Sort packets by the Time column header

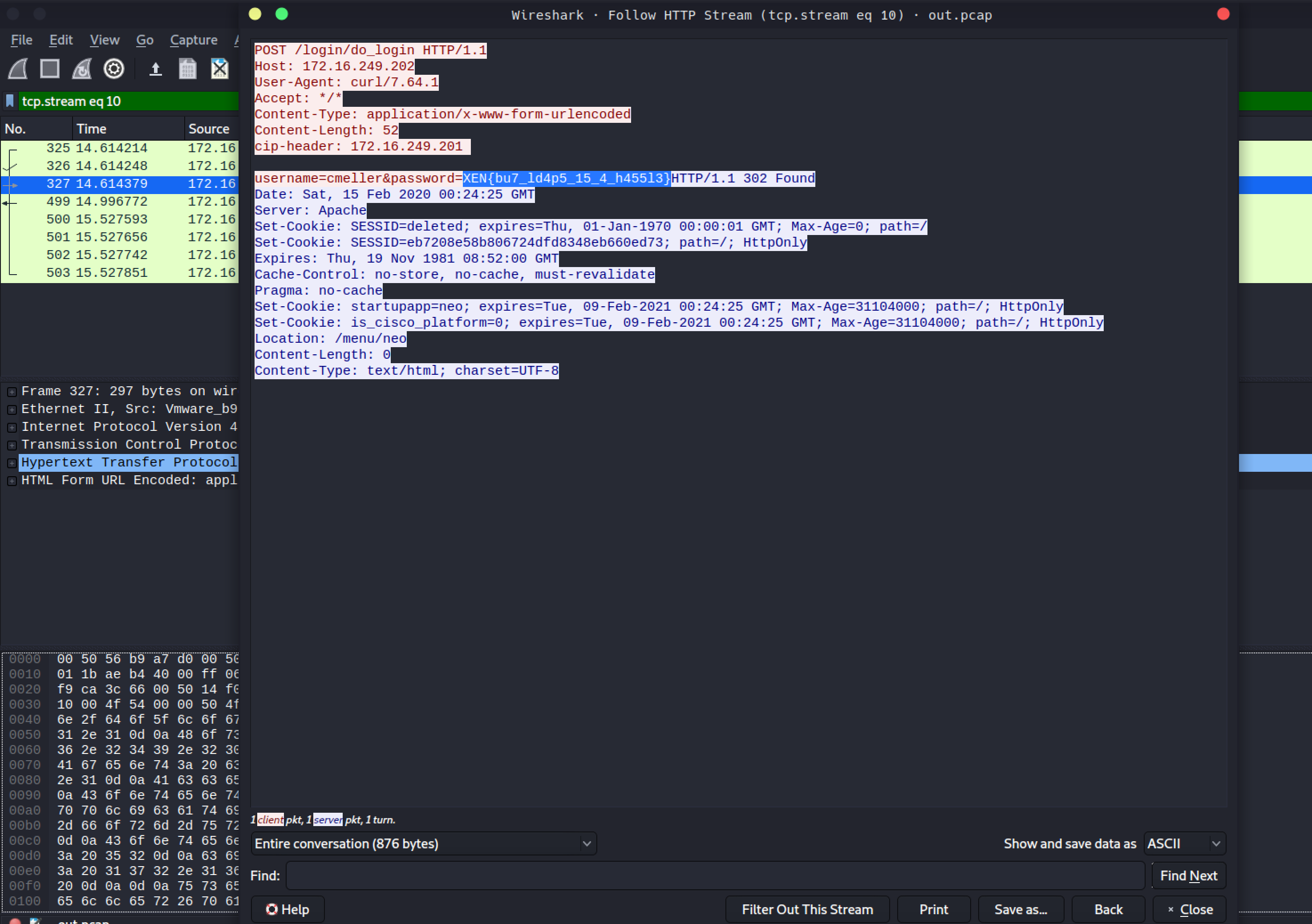[x=128, y=129]
